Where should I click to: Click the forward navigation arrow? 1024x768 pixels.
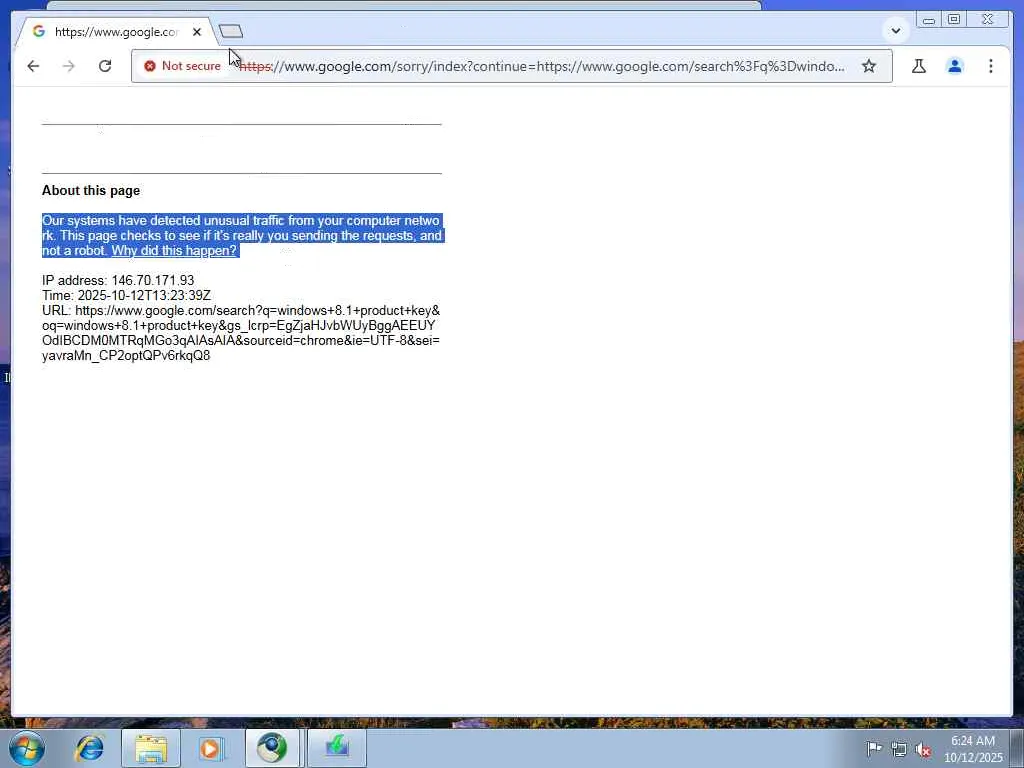[69, 66]
